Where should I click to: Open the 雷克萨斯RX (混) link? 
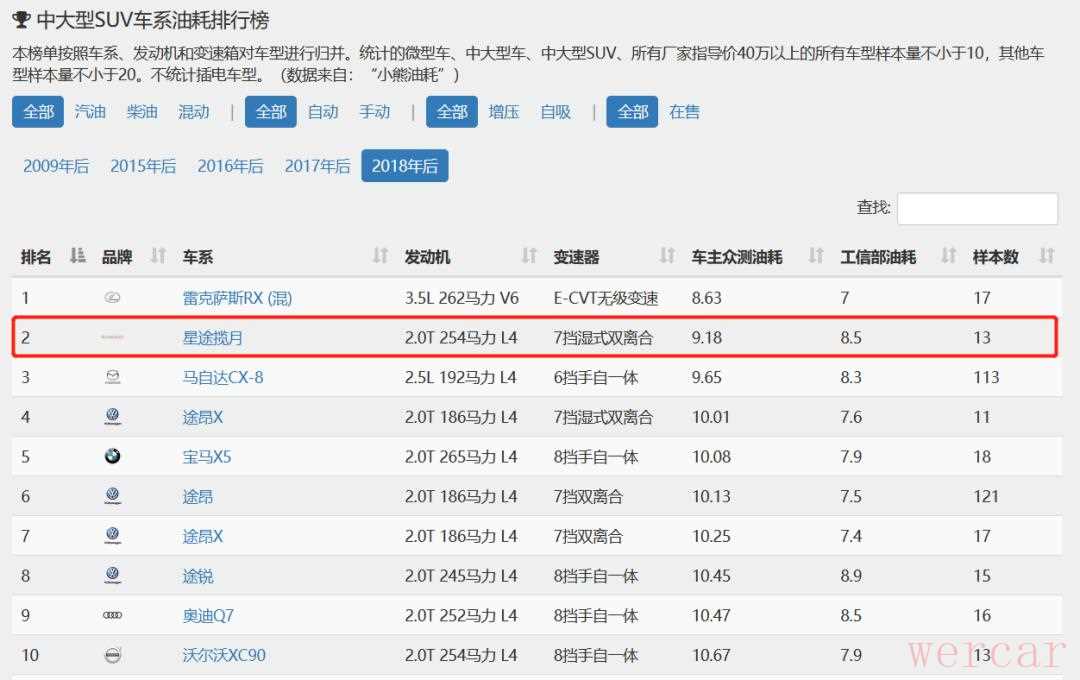238,298
